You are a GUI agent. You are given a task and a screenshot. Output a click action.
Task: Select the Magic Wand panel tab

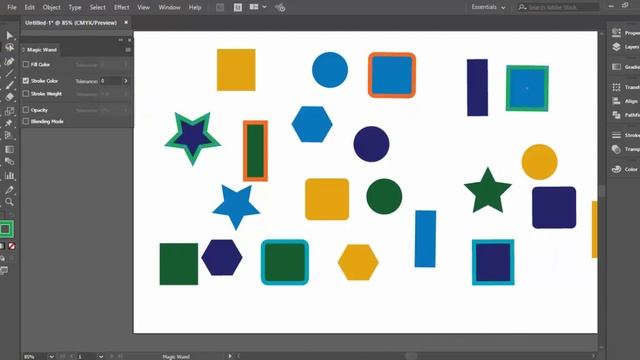point(41,50)
